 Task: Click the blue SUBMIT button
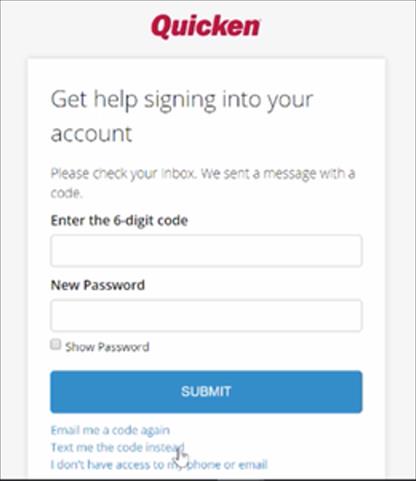point(206,392)
